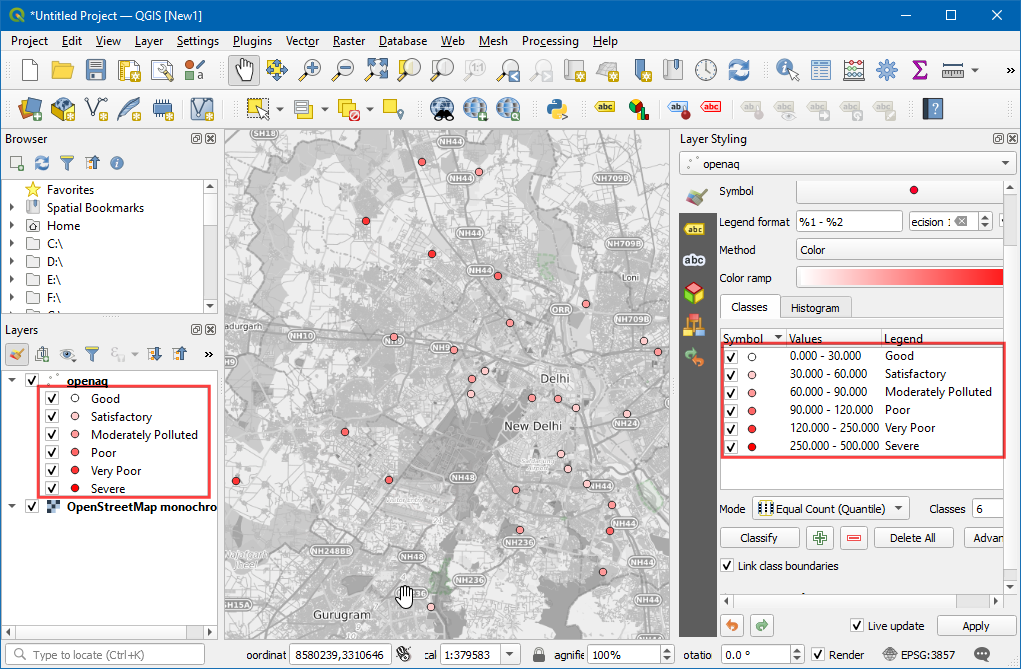Image resolution: width=1021 pixels, height=669 pixels.
Task: Open the 3D View tab in Layer Styling
Action: [693, 292]
